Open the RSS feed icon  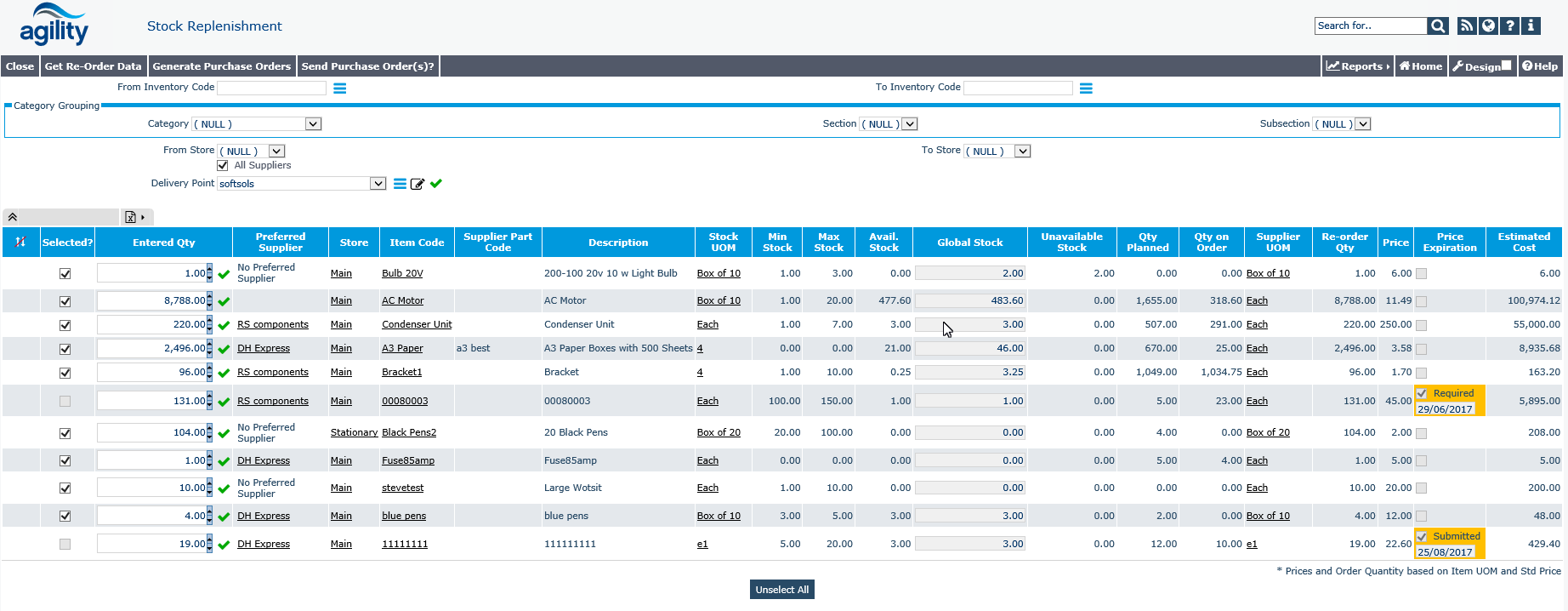point(1467,26)
